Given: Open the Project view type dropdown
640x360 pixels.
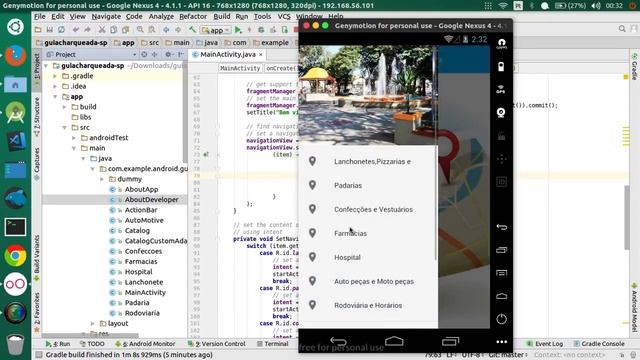Looking at the screenshot, I should [134, 54].
